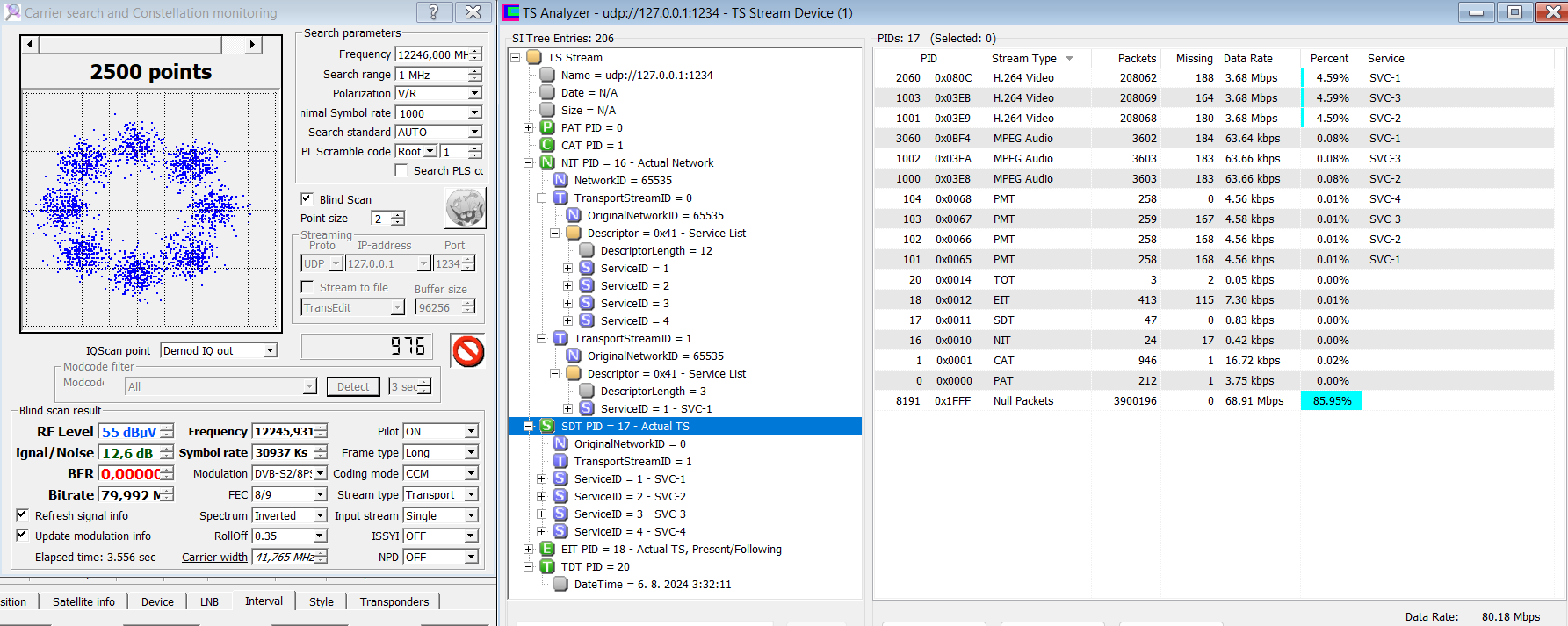Open the IQScan point dropdown
1568x626 pixels.
click(x=270, y=350)
